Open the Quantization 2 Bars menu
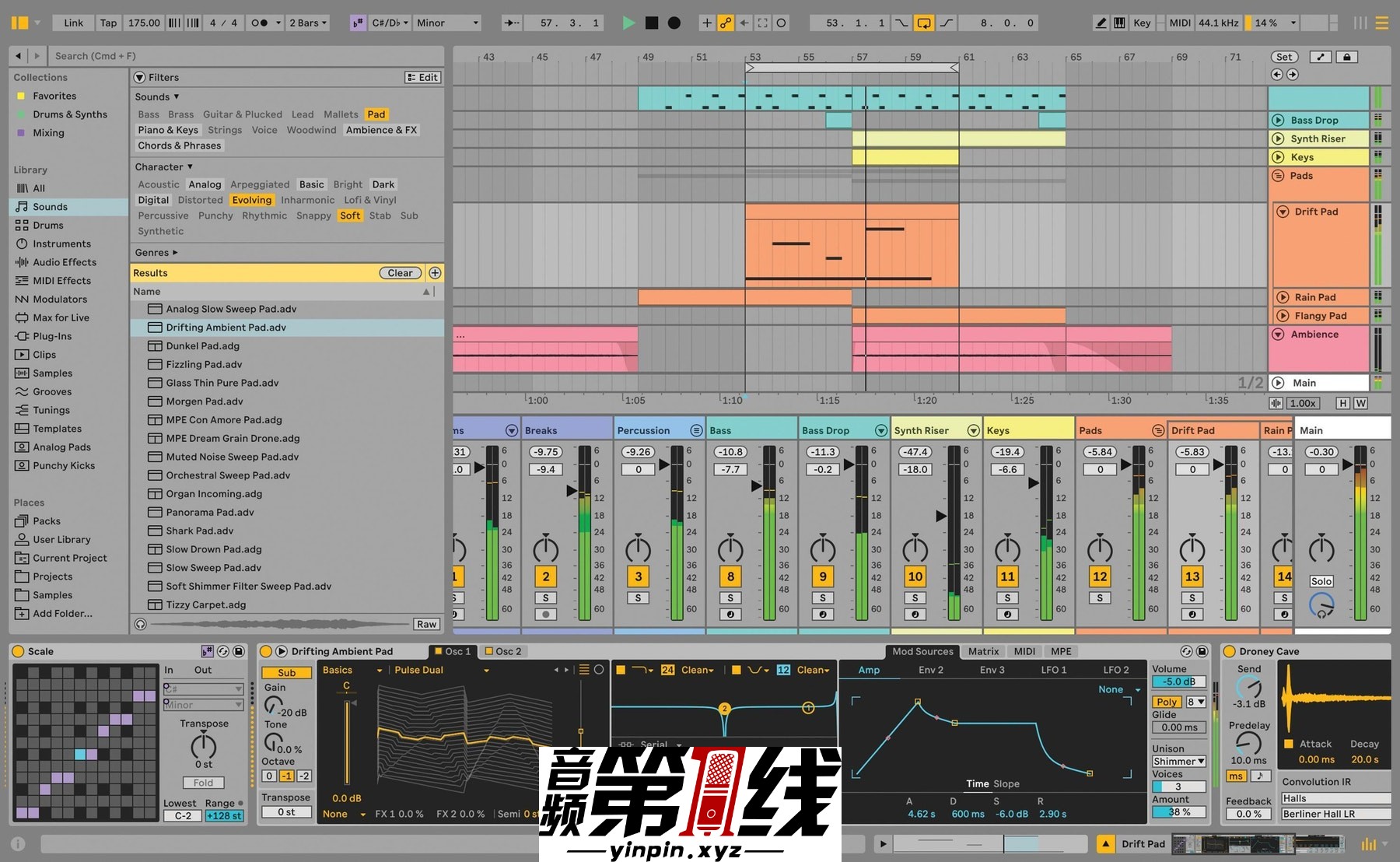Screen dimensions: 1400x862 pos(308,23)
